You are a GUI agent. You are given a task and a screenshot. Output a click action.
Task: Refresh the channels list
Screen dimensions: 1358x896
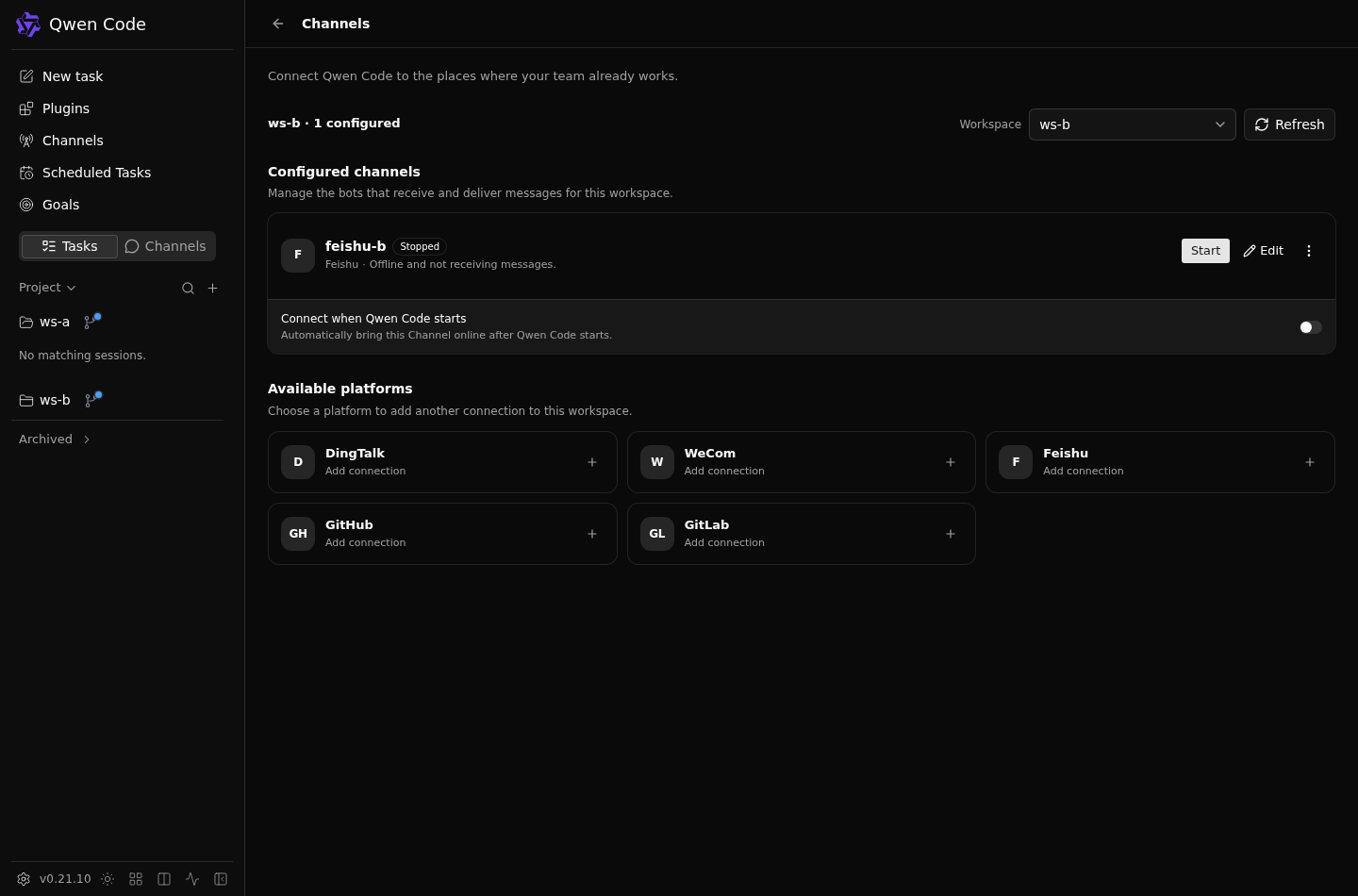[x=1289, y=124]
